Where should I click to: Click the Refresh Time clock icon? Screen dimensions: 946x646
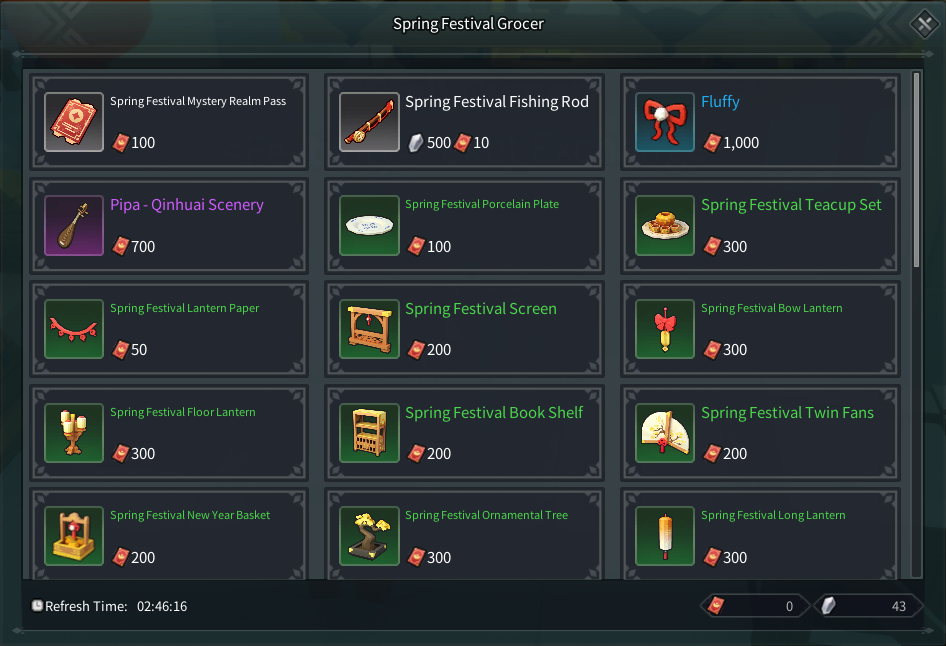37,606
